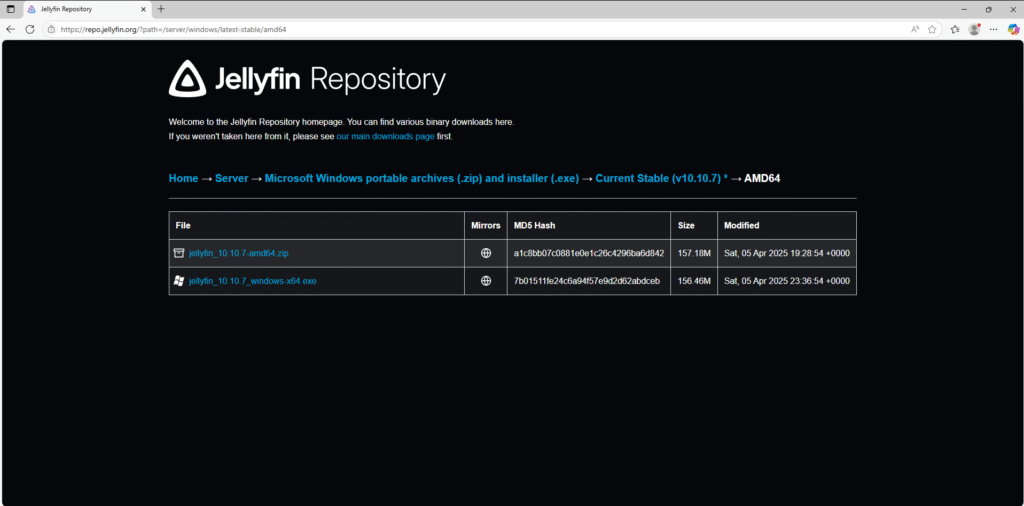Viewport: 1024px width, 506px height.
Task: Open the Favorites list icon in the toolbar
Action: click(955, 29)
